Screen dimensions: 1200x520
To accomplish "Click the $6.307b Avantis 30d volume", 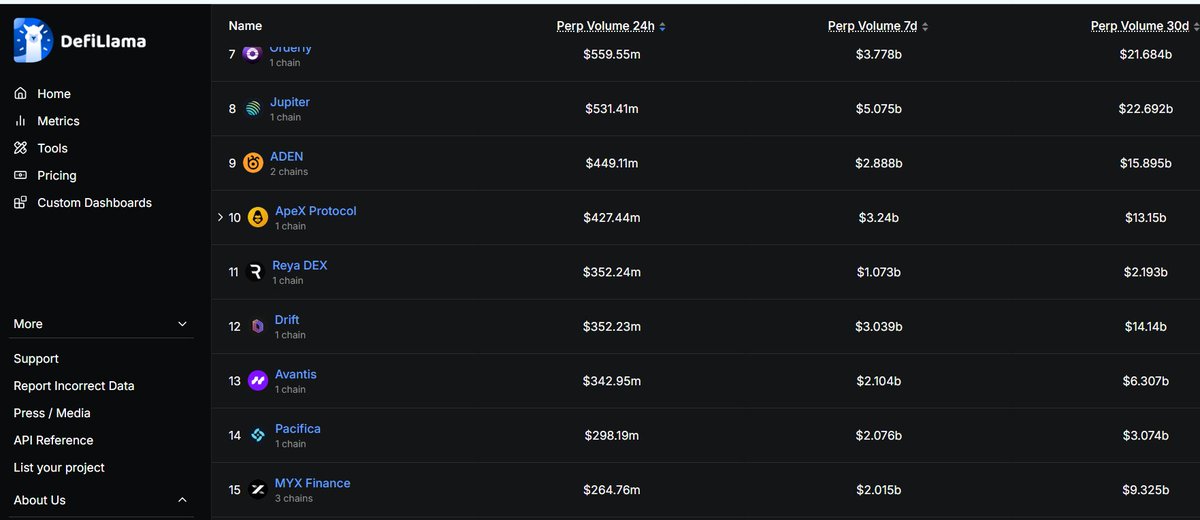I will click(x=1146, y=381).
